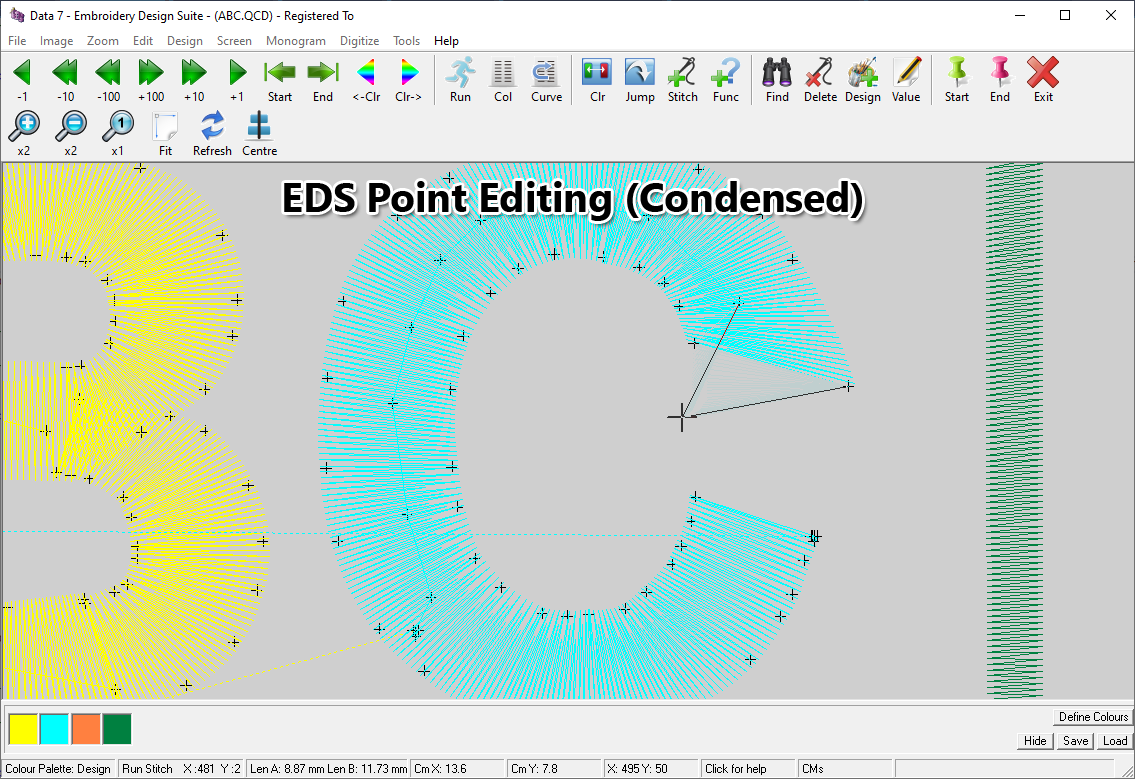Screen dimensions: 1135x779
Task: Select the yellow colour swatch
Action: click(x=23, y=729)
